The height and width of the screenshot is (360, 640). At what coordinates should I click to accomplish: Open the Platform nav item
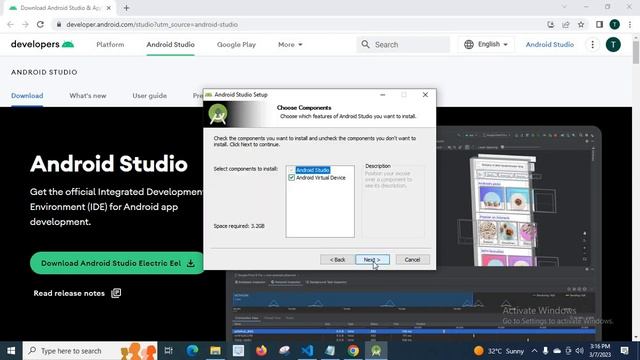pos(110,44)
